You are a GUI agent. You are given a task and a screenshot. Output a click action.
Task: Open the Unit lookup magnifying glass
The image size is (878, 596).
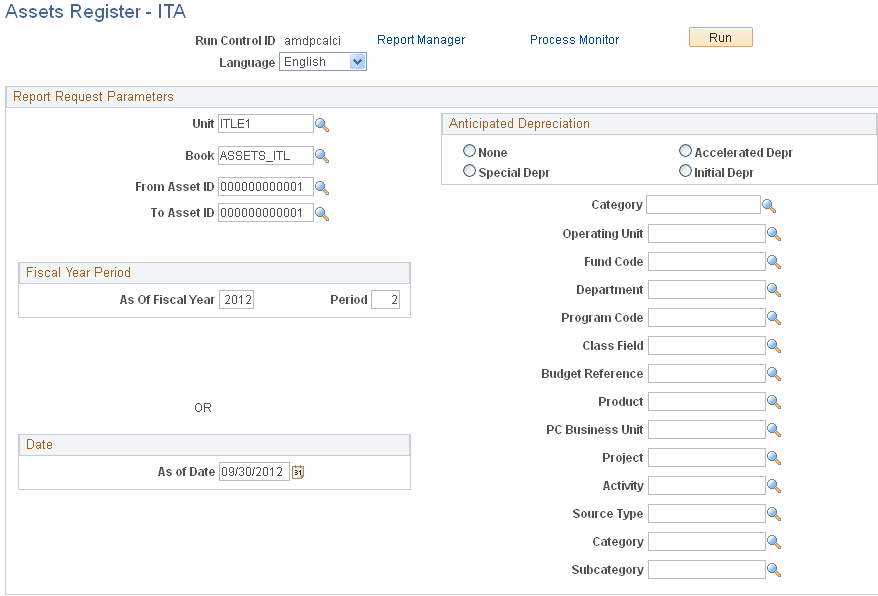[x=322, y=124]
